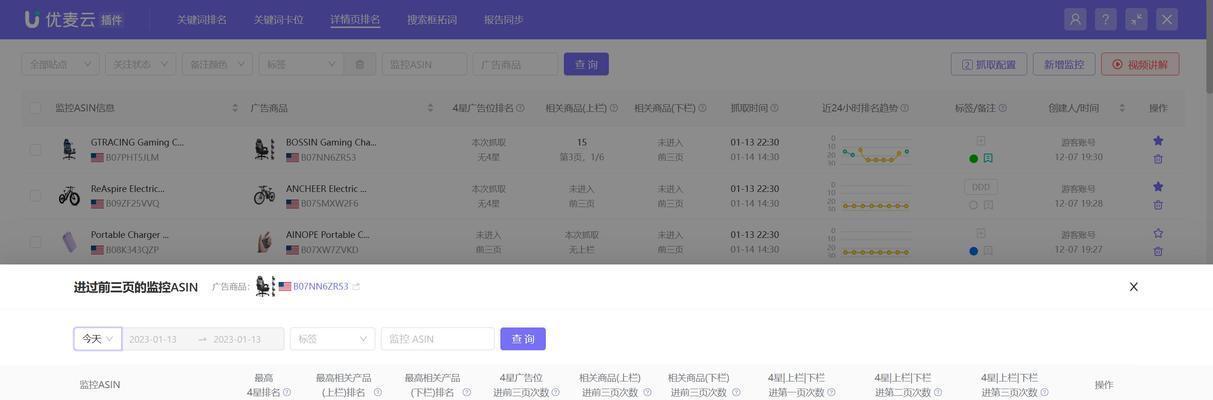Click the 查询 button in the dialog
The width and height of the screenshot is (1213, 400).
pos(523,339)
